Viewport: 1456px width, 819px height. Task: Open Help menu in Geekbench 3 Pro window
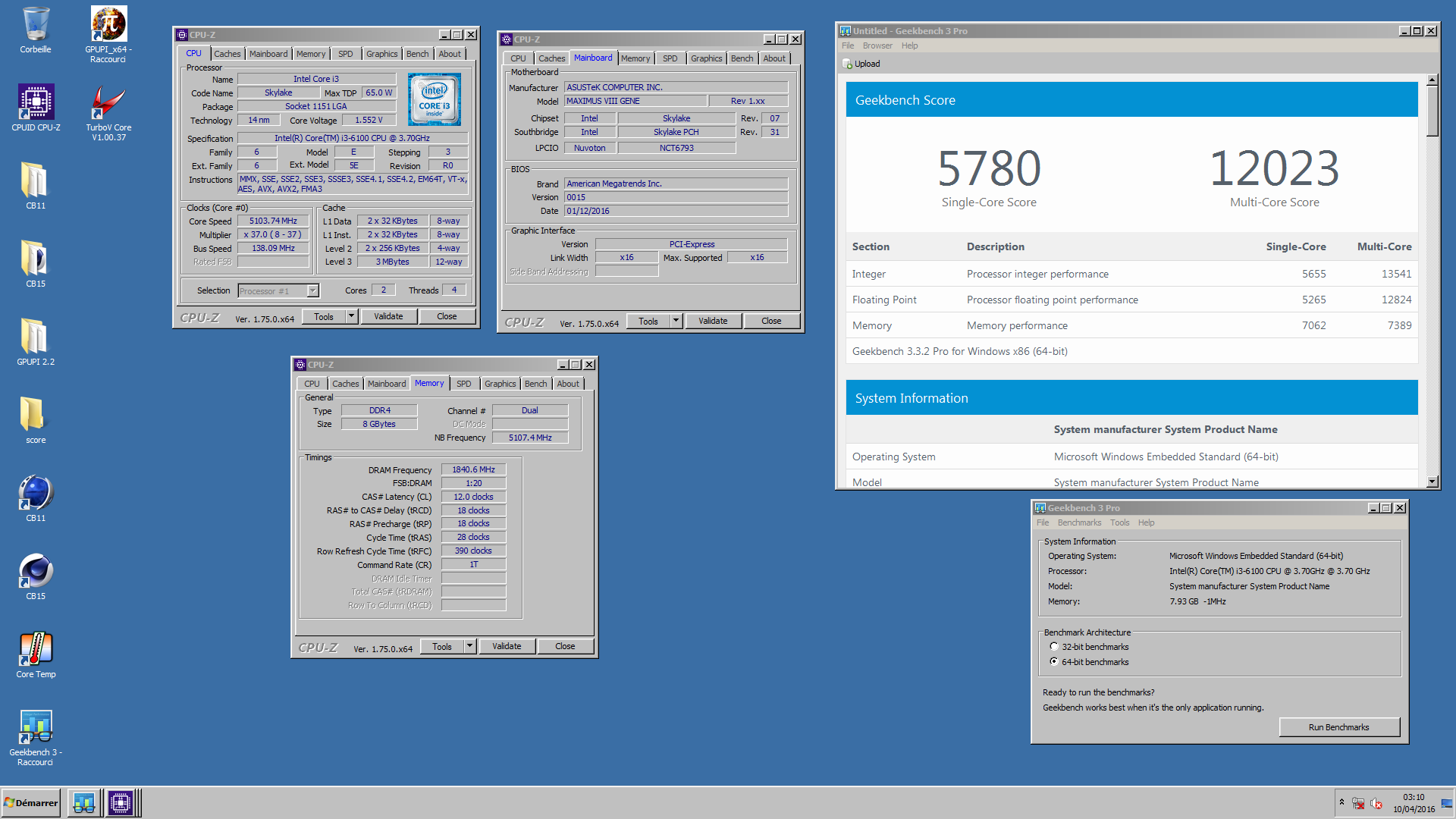pos(1146,522)
